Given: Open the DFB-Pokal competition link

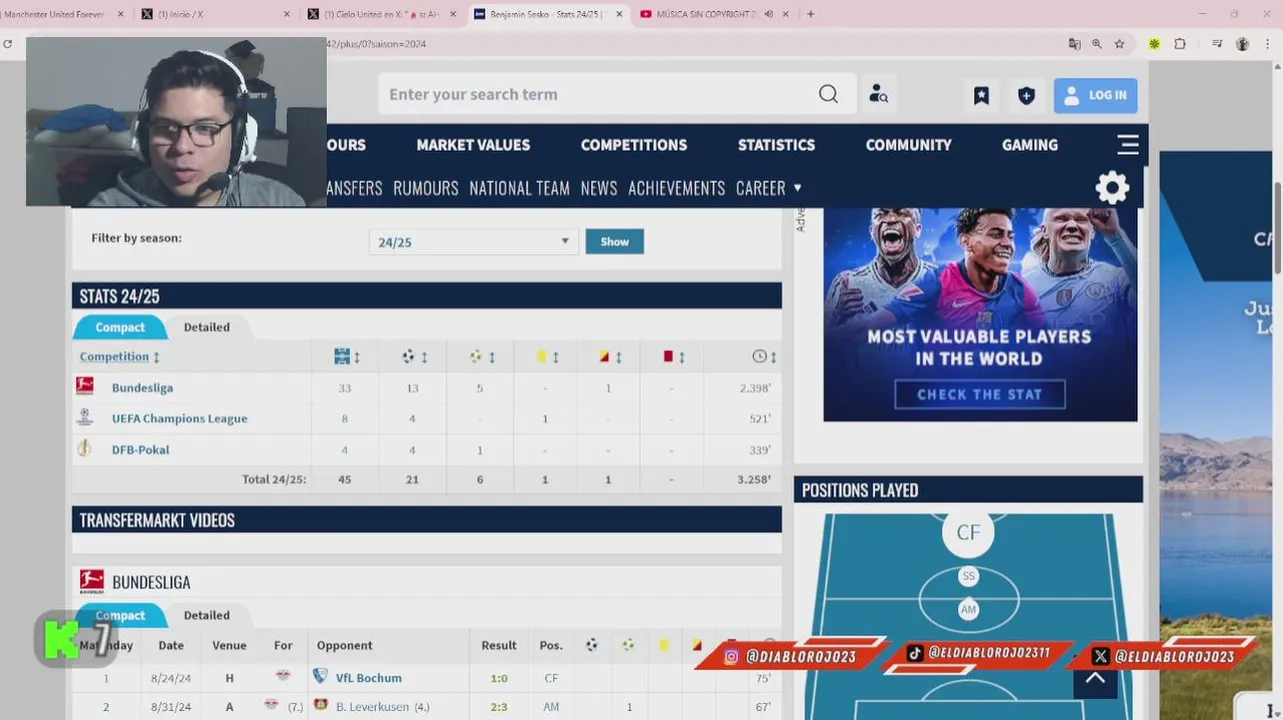Looking at the screenshot, I should 140,449.
